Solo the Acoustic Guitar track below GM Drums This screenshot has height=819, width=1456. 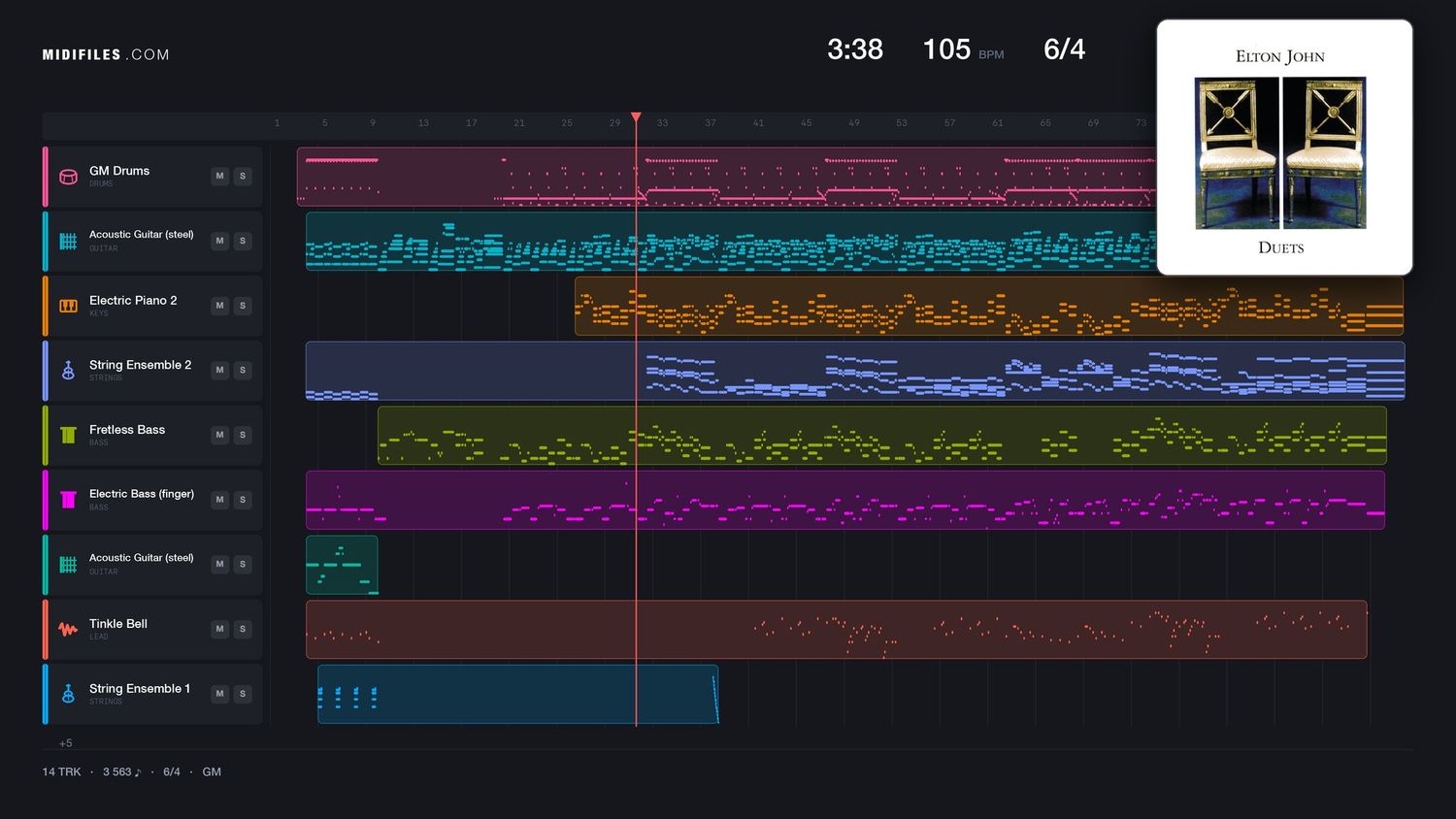point(243,241)
